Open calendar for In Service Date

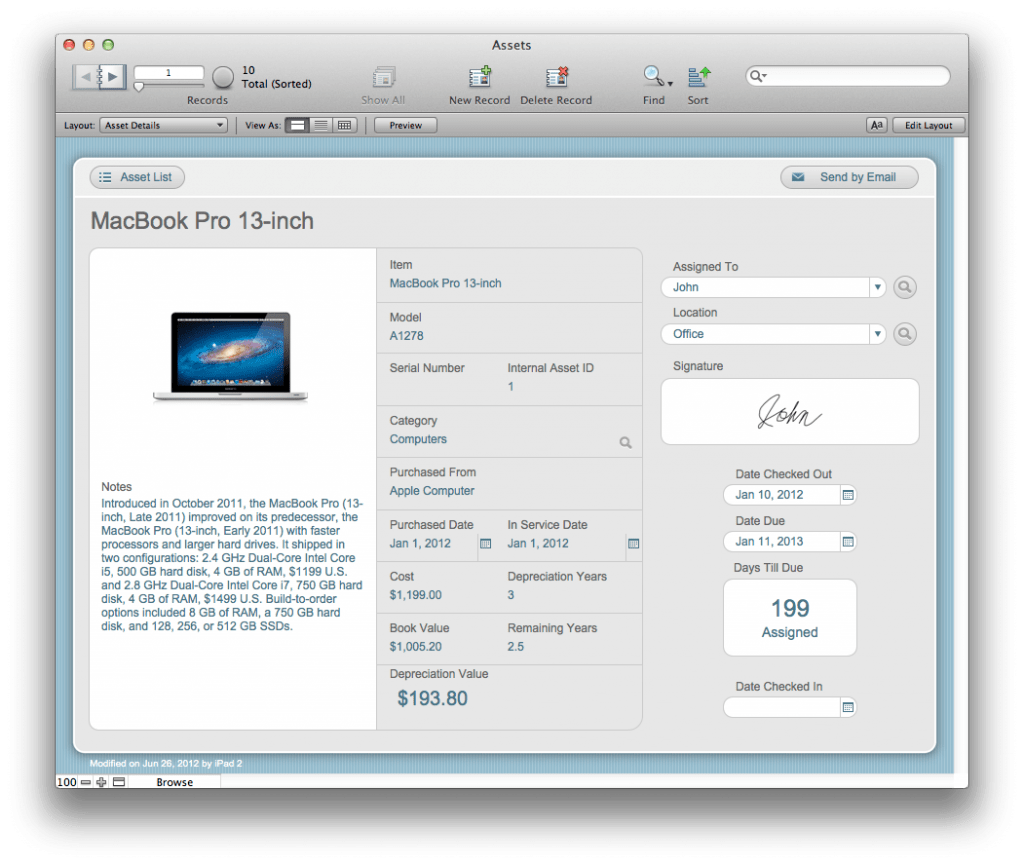click(x=633, y=544)
